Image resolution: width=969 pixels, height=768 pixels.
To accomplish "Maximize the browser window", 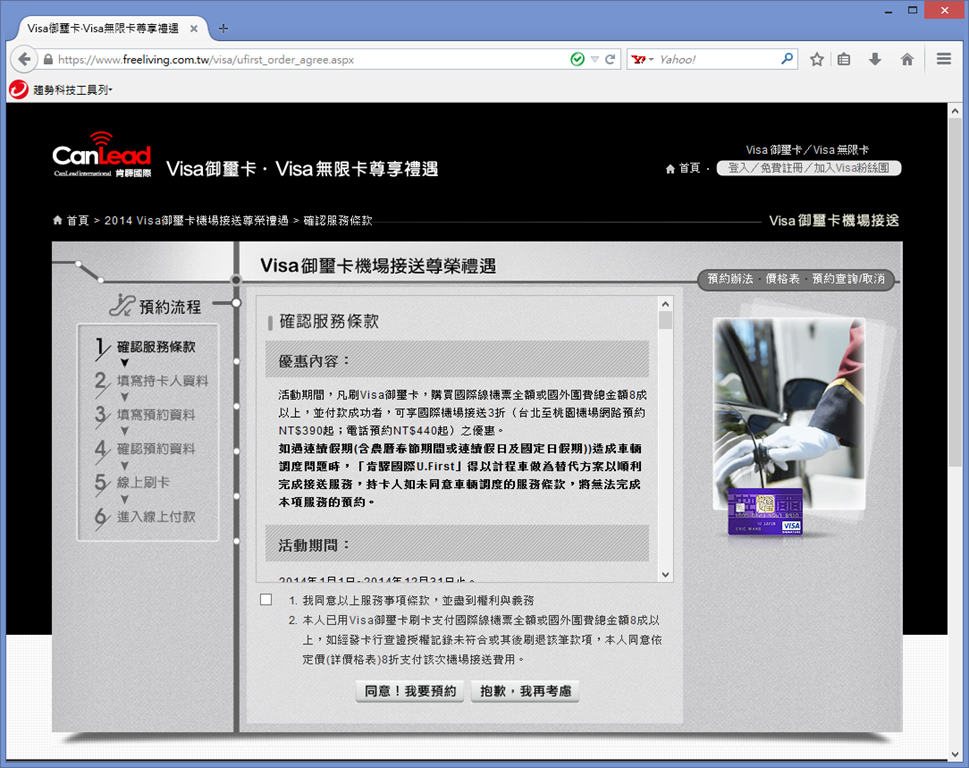I will 913,11.
